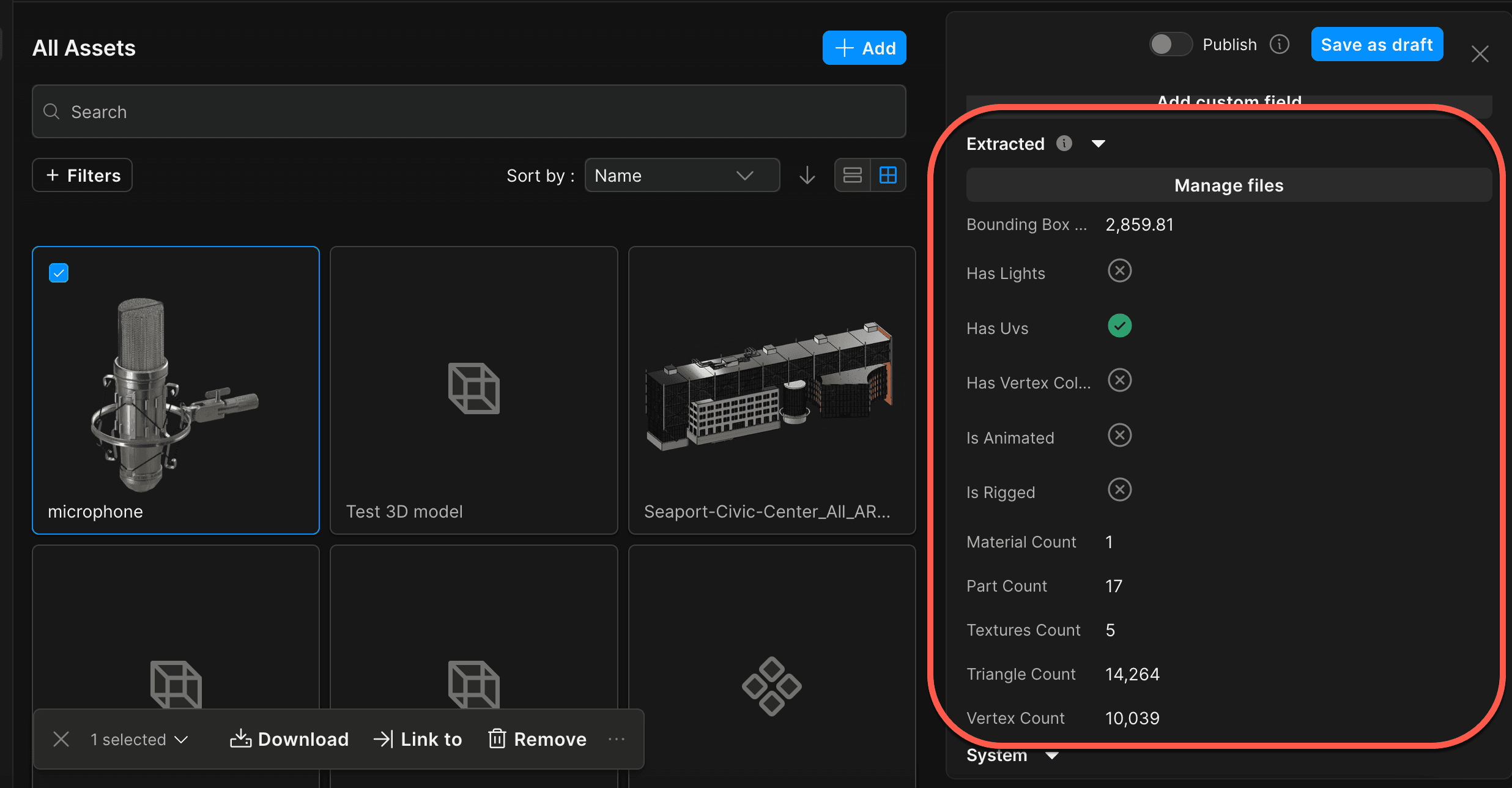Viewport: 1512px width, 788px height.
Task: Collapse the Extracted section
Action: (x=1099, y=143)
